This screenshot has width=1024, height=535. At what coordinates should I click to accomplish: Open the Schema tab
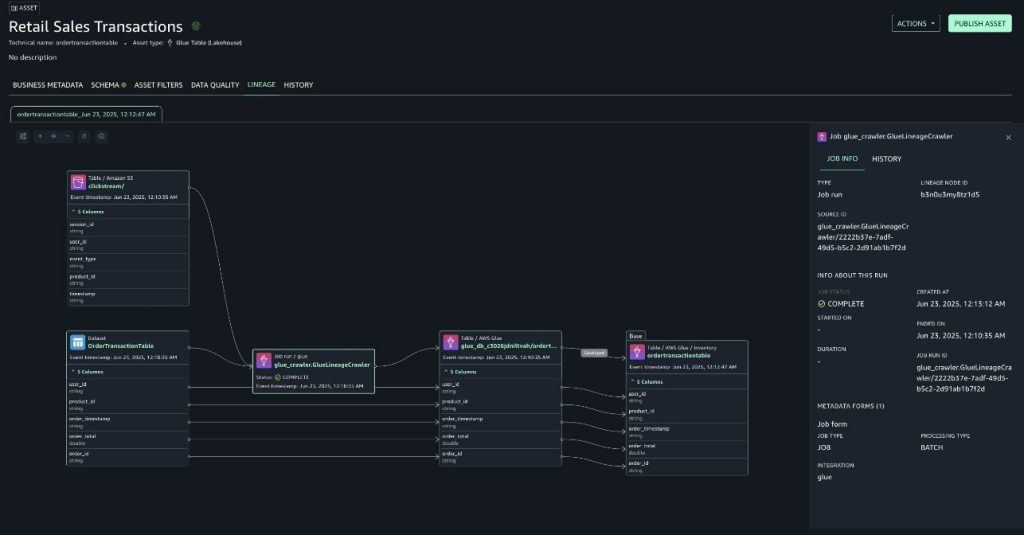pos(108,85)
